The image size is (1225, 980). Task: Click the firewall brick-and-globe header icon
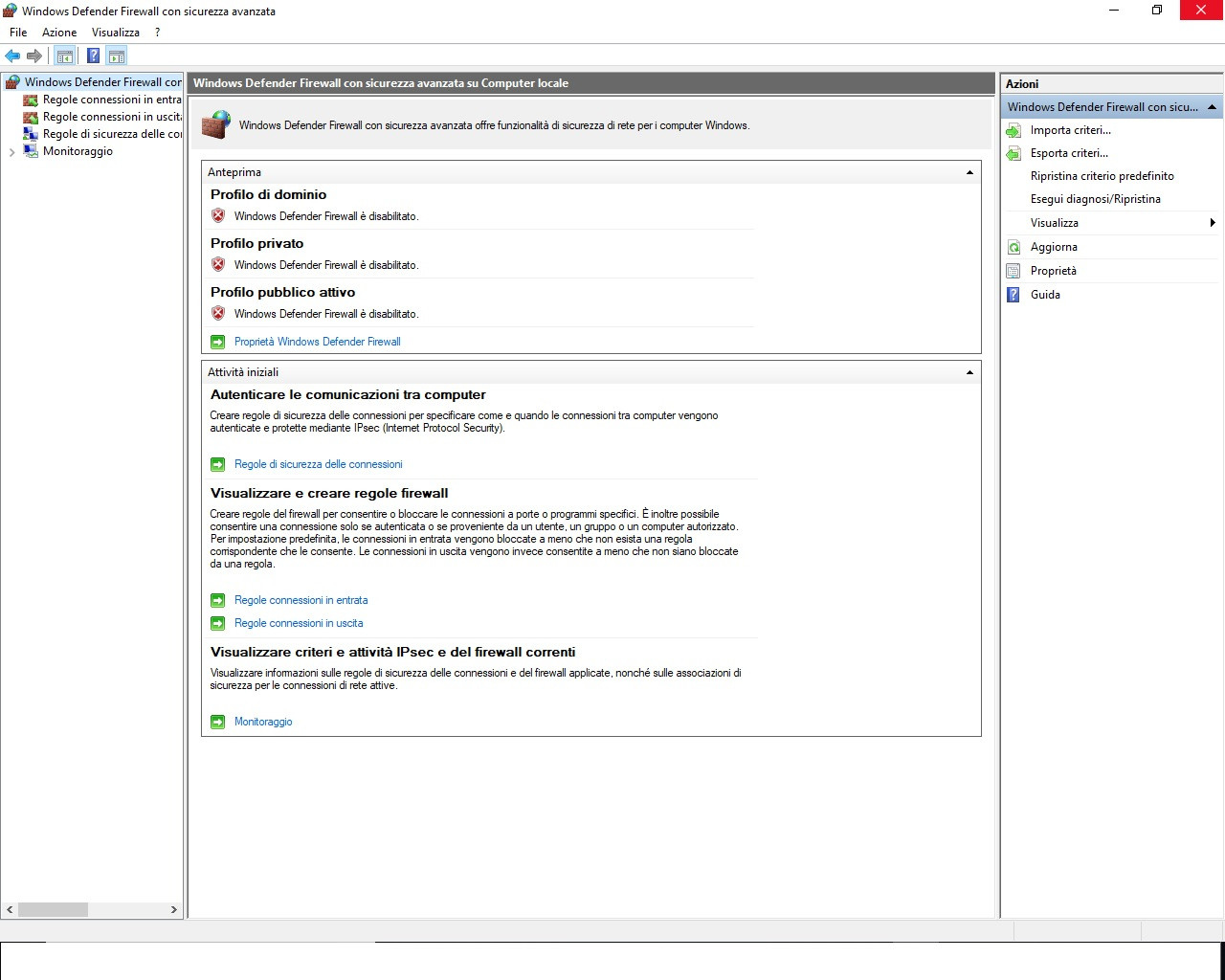(x=216, y=124)
